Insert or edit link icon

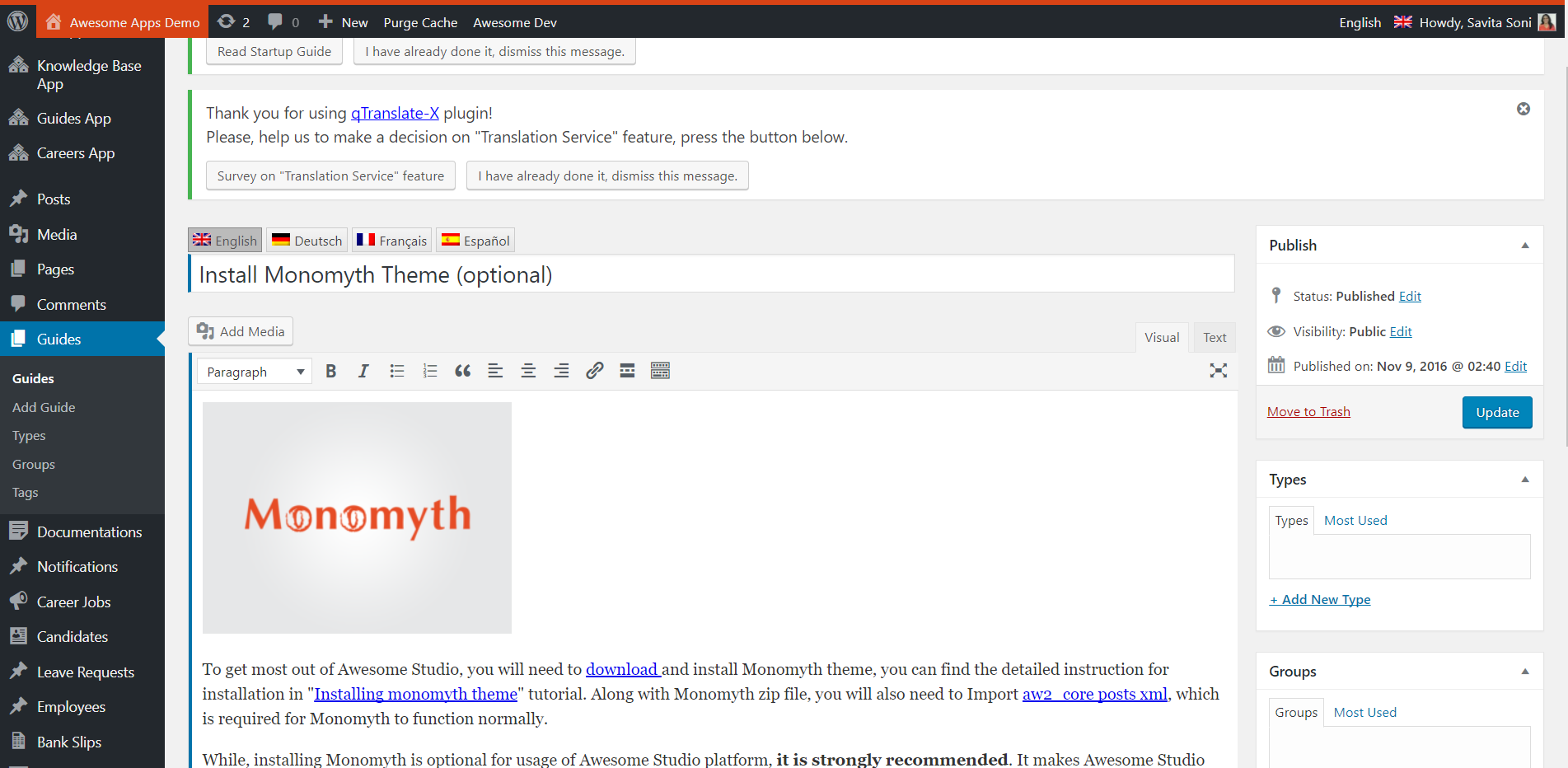(x=594, y=371)
